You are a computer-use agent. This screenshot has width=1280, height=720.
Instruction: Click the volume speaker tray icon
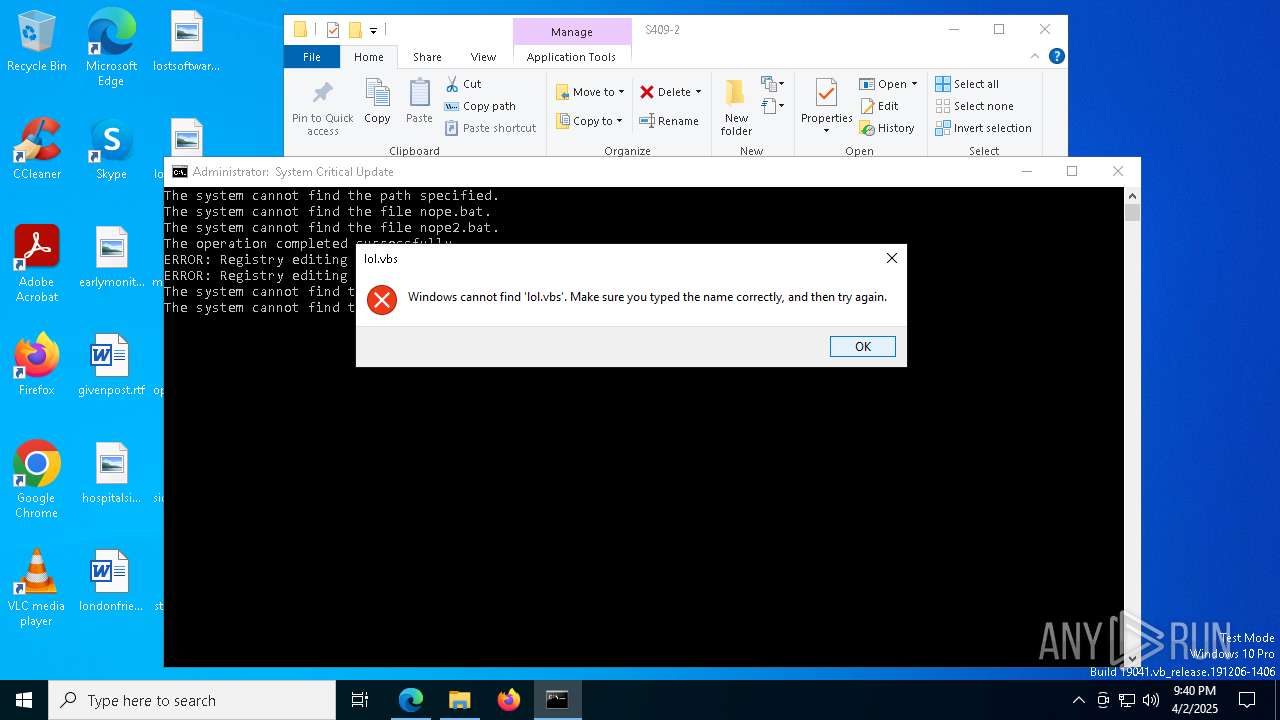[1151, 700]
